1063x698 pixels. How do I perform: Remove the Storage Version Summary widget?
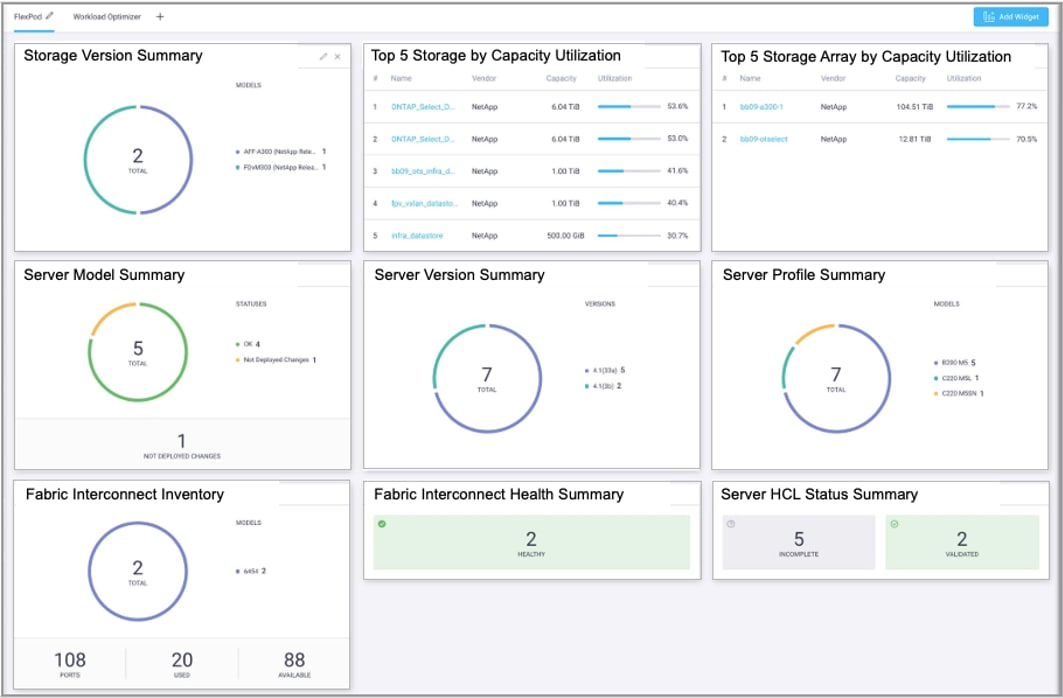point(338,57)
